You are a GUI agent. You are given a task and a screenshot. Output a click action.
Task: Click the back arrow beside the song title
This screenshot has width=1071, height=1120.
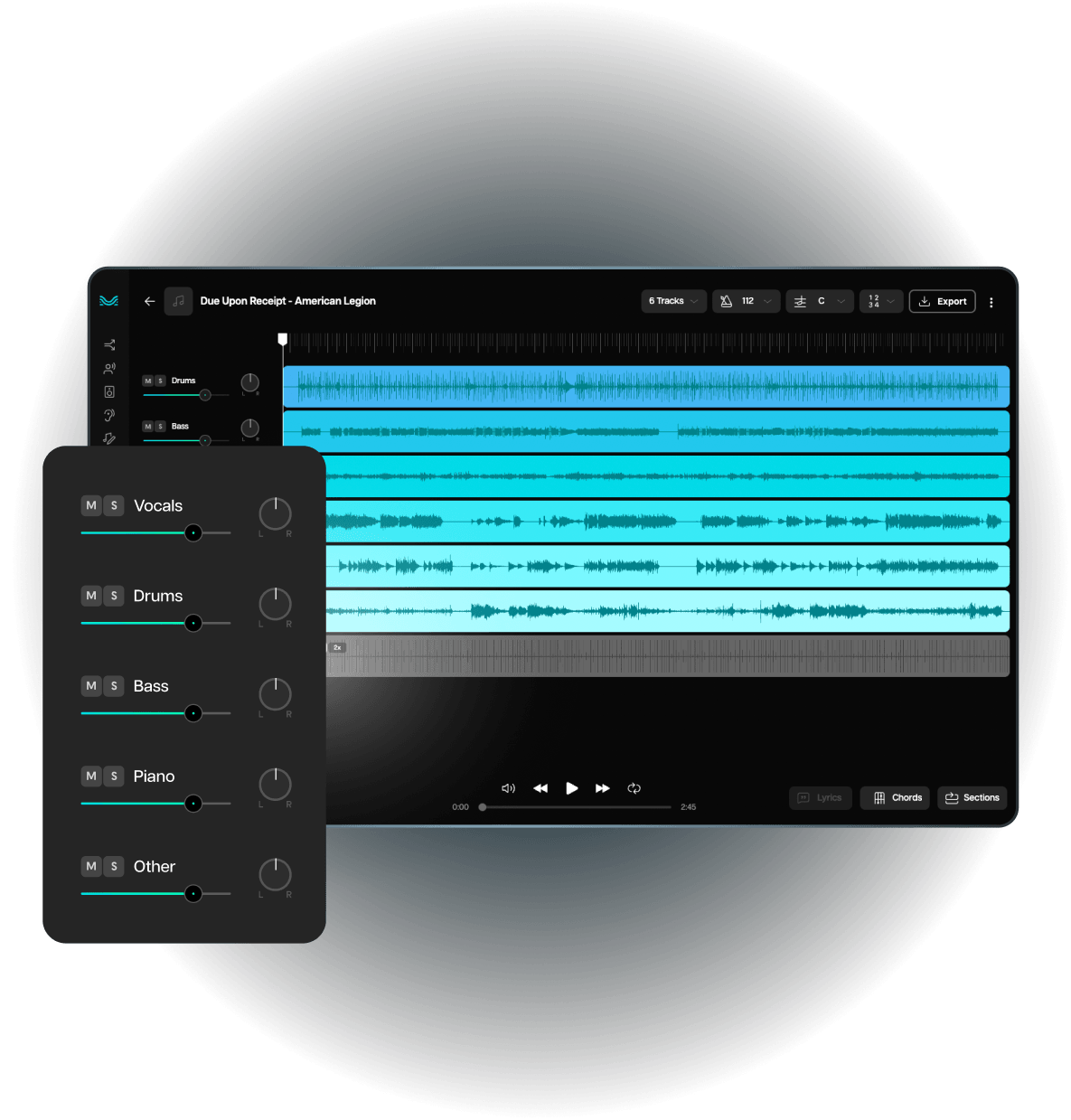click(x=150, y=301)
